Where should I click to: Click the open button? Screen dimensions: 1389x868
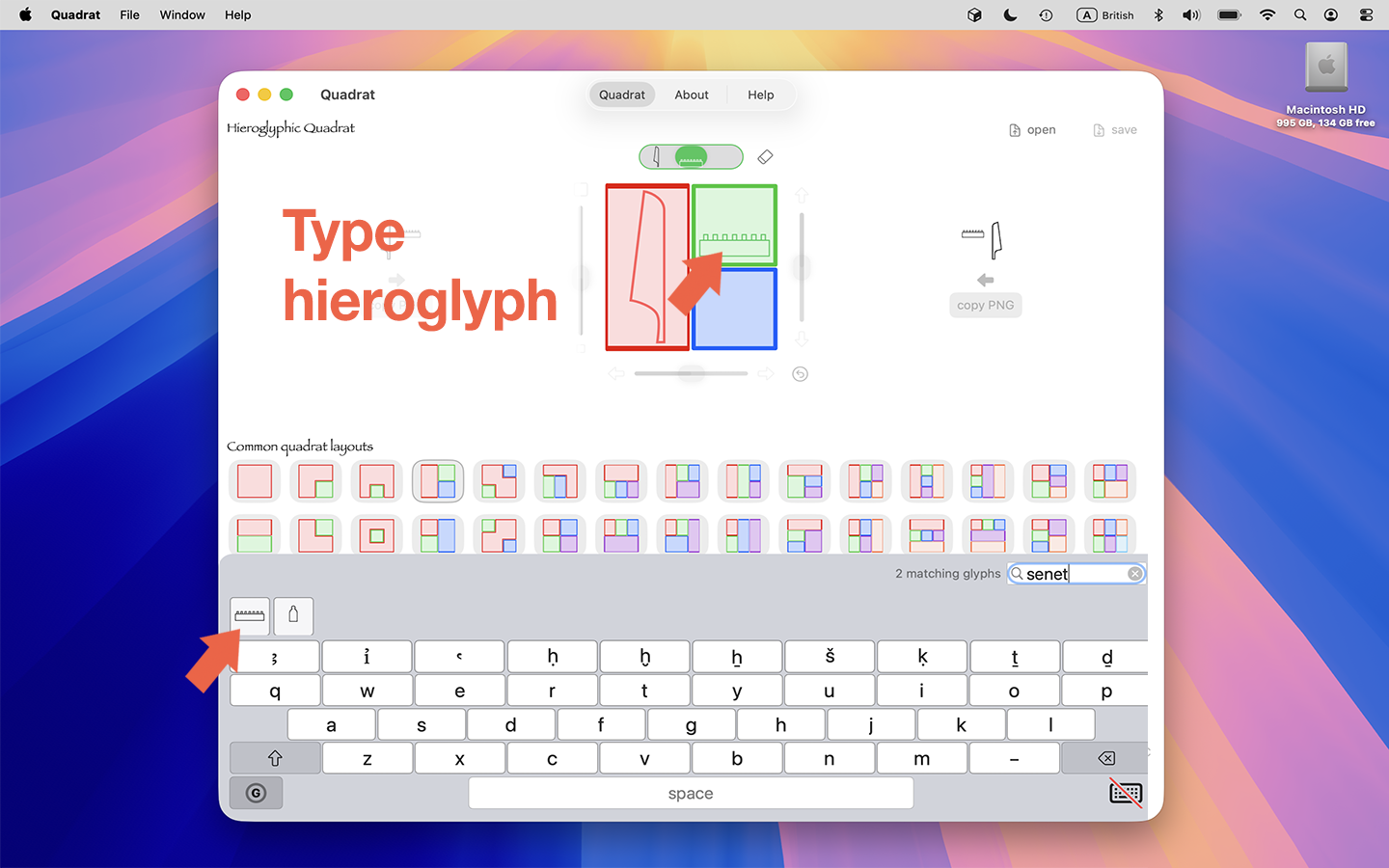[x=1032, y=129]
